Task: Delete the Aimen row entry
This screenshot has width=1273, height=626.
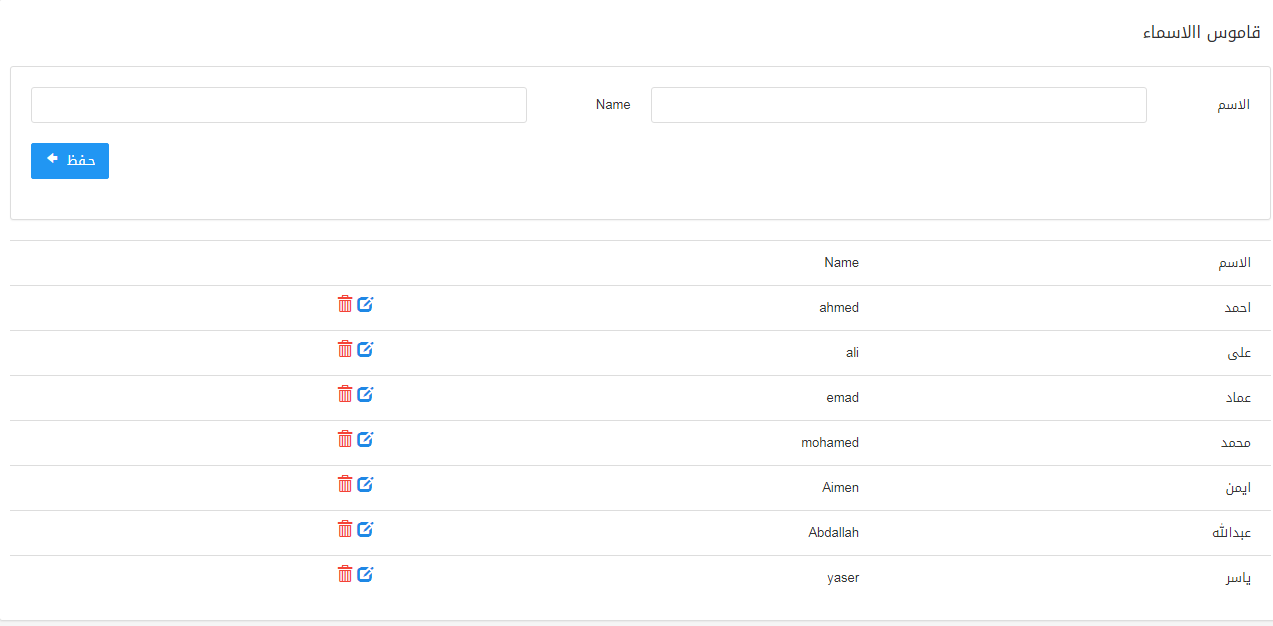Action: (345, 484)
